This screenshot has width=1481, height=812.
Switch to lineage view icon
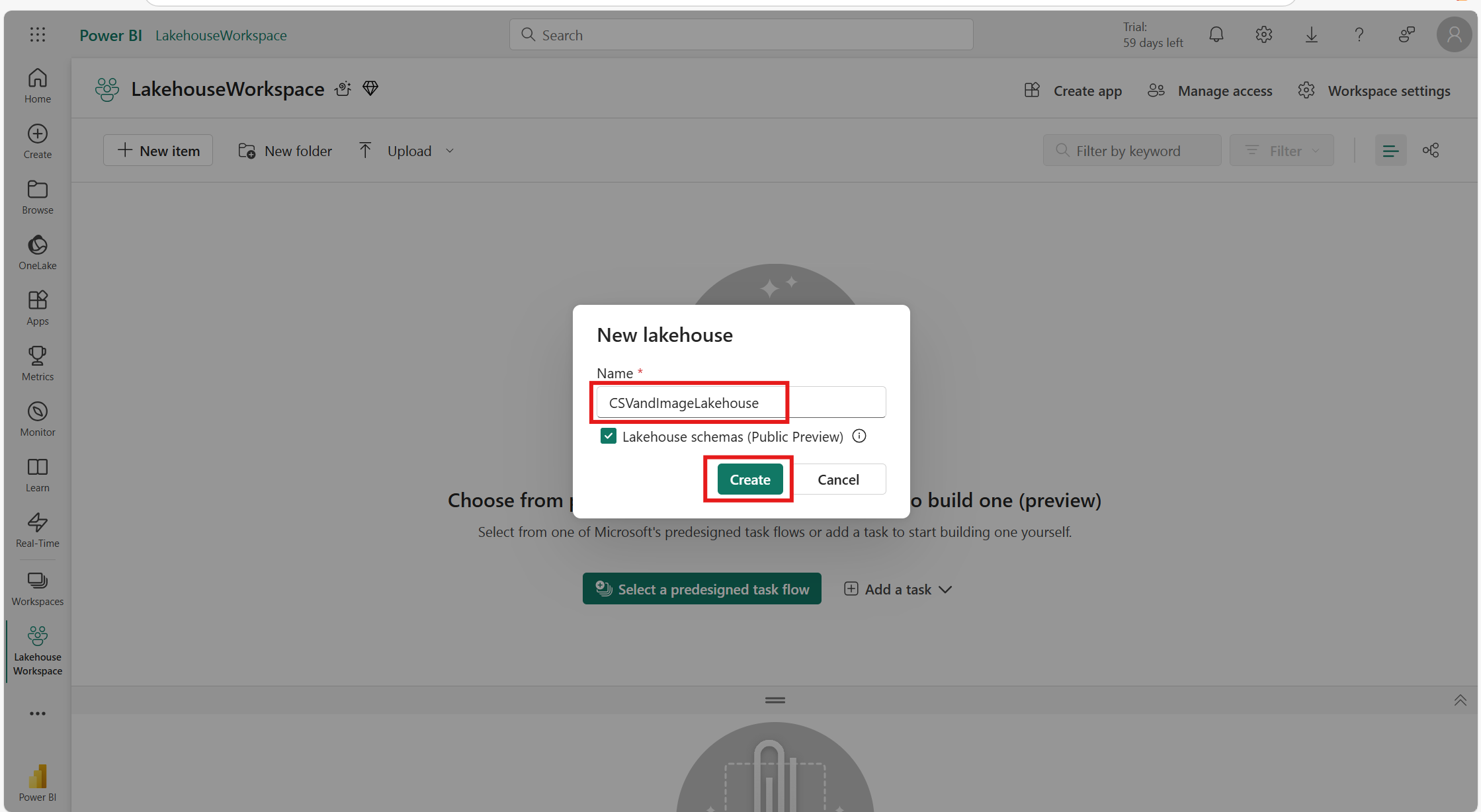1431,151
